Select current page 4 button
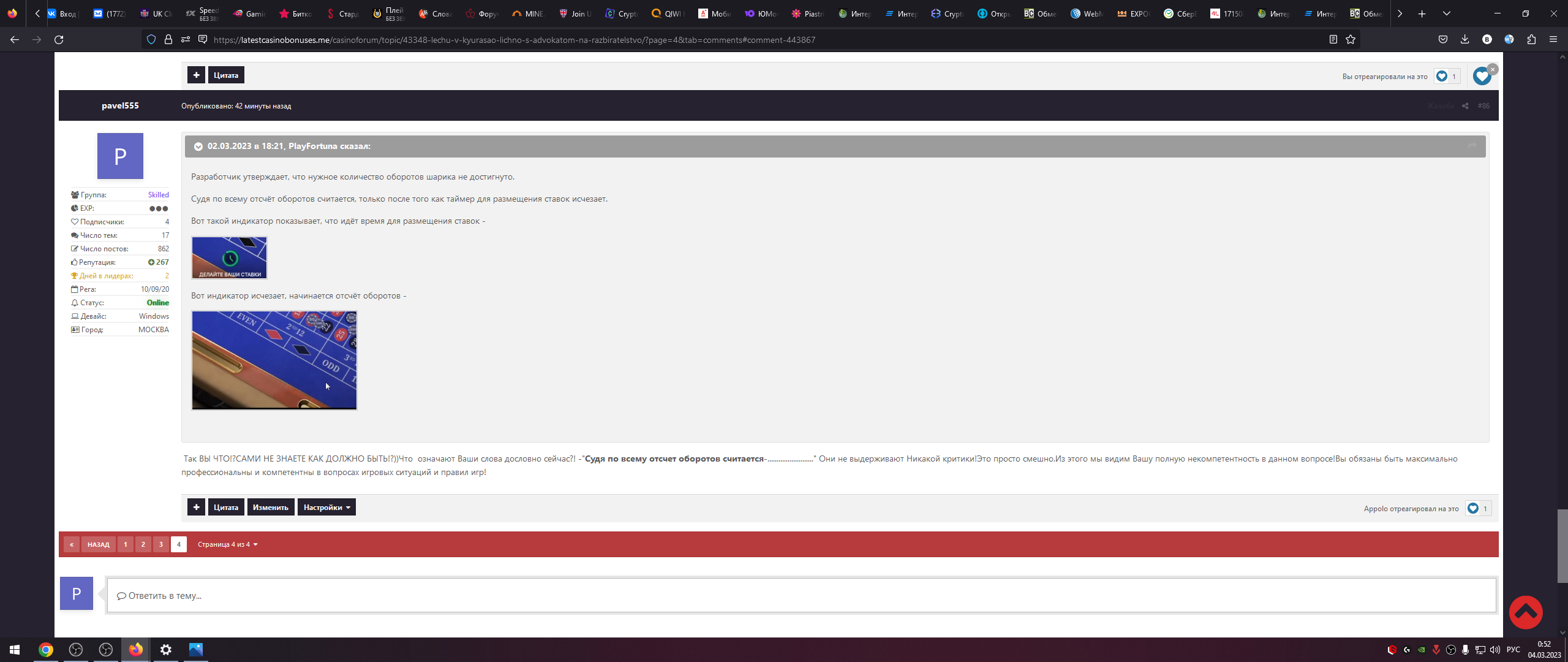The image size is (1568, 662). [179, 544]
